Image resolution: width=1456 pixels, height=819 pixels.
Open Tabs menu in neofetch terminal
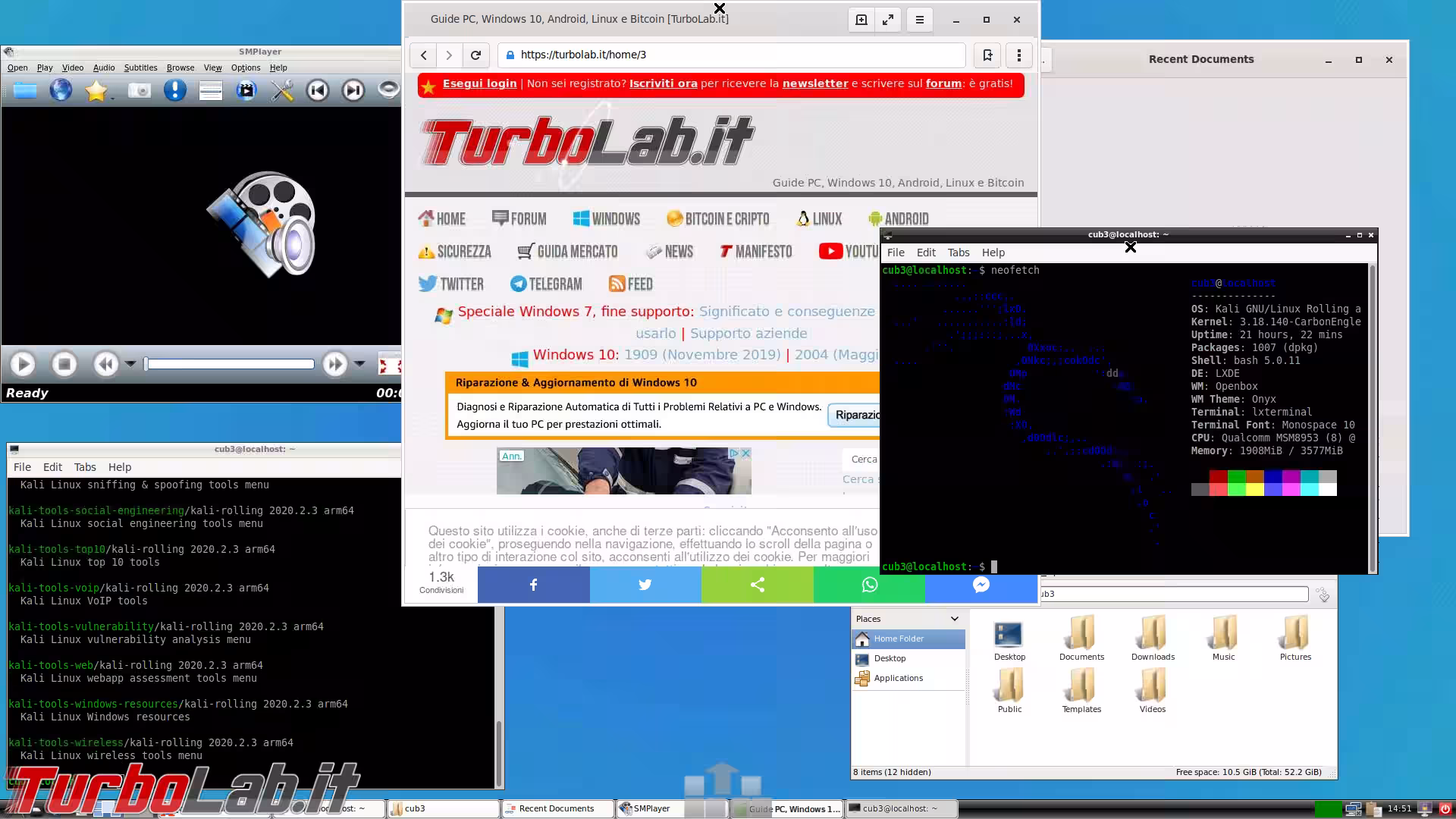pos(958,253)
